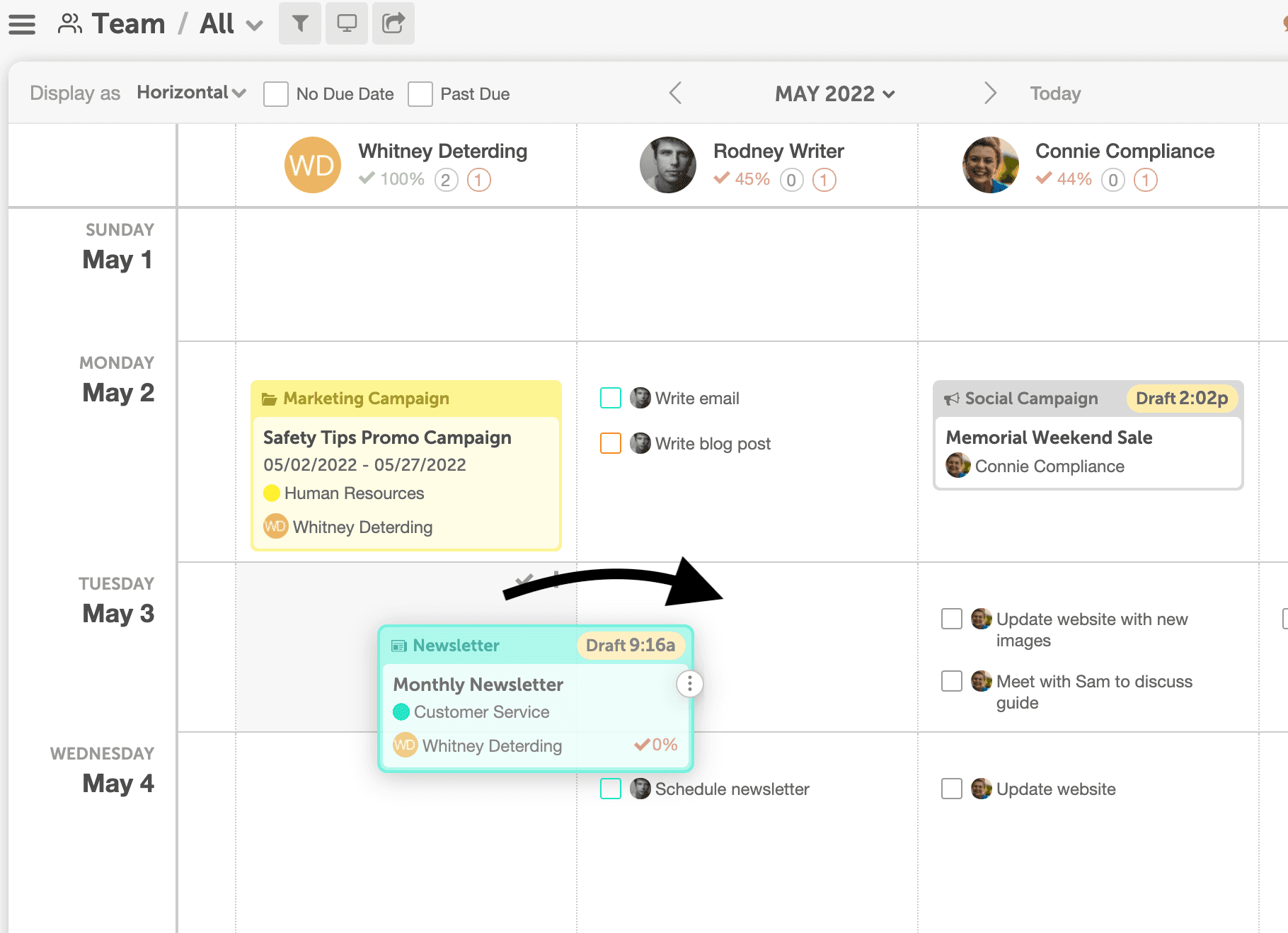Click Connie Compliance's profile photo in header
Image resolution: width=1288 pixels, height=933 pixels.
coord(991,165)
